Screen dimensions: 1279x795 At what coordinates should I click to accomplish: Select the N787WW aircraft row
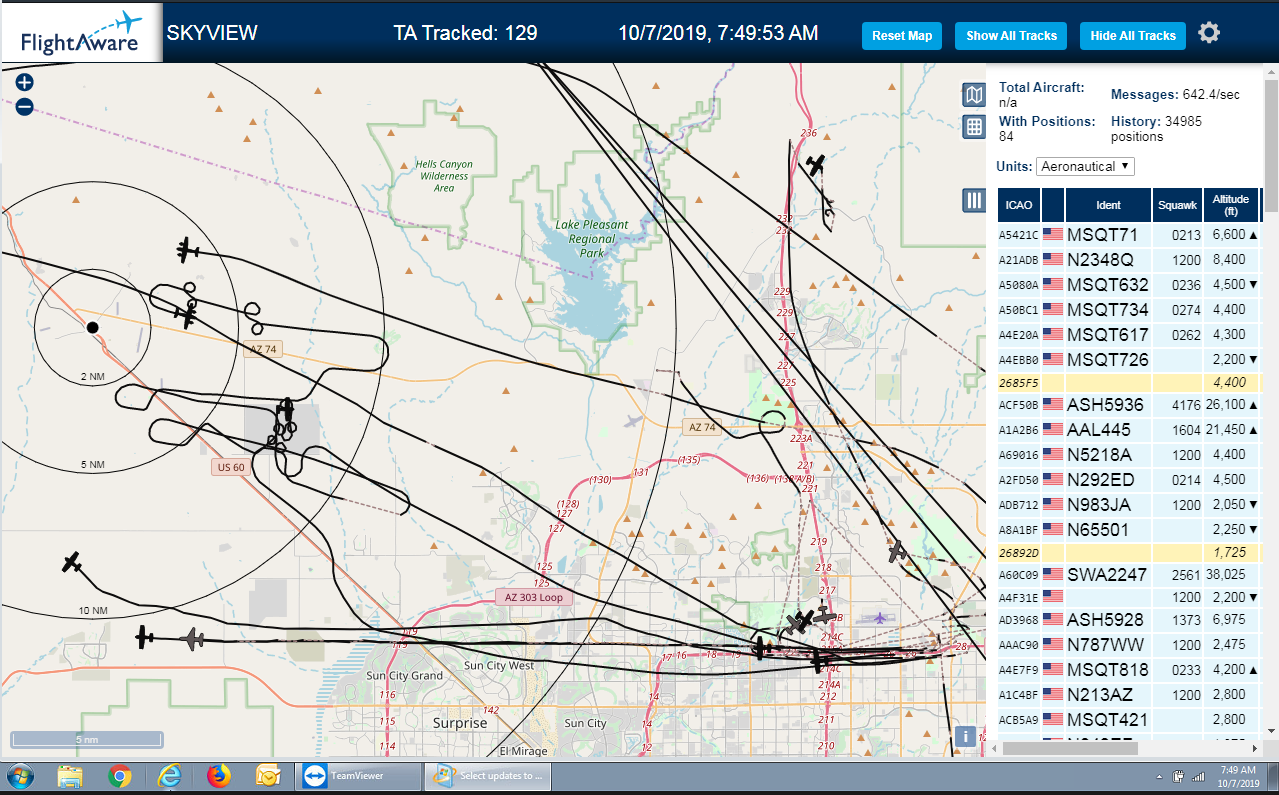[1129, 645]
